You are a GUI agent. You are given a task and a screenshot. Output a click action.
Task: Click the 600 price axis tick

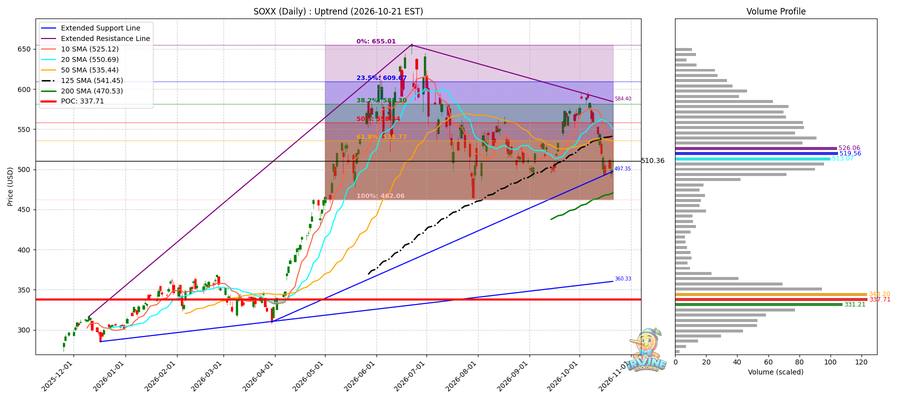point(27,90)
